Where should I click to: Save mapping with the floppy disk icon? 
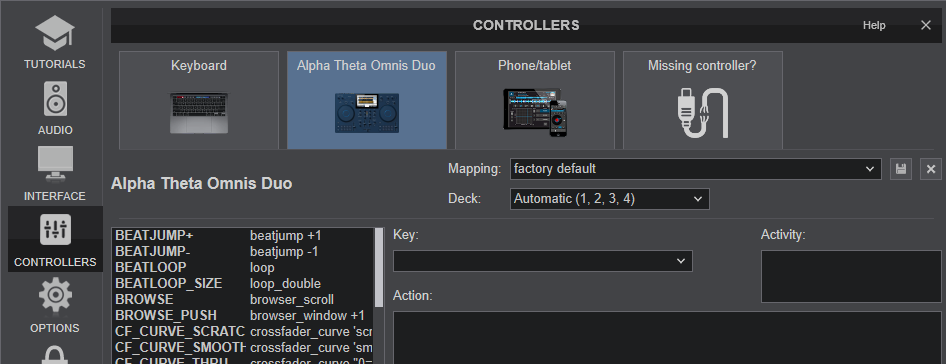(901, 169)
